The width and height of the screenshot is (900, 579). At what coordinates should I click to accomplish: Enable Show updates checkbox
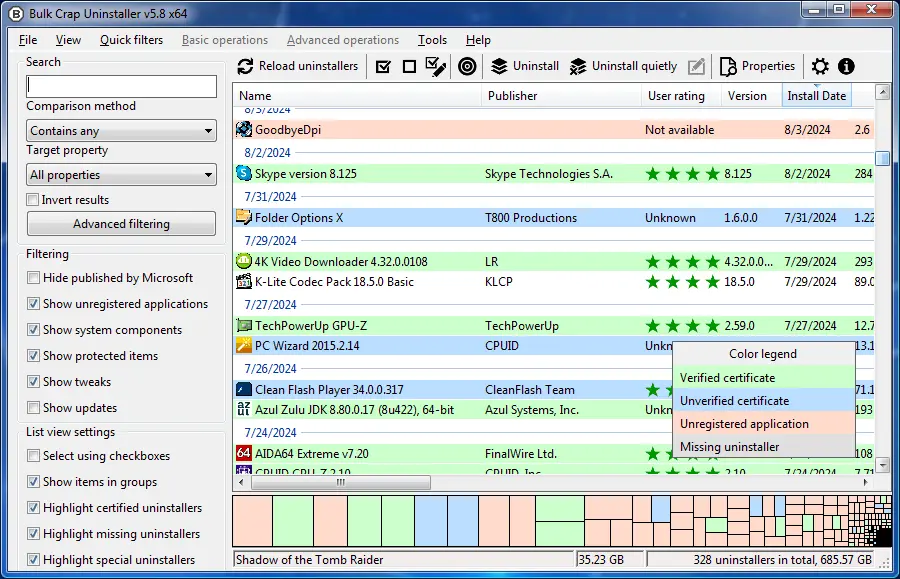click(x=33, y=408)
